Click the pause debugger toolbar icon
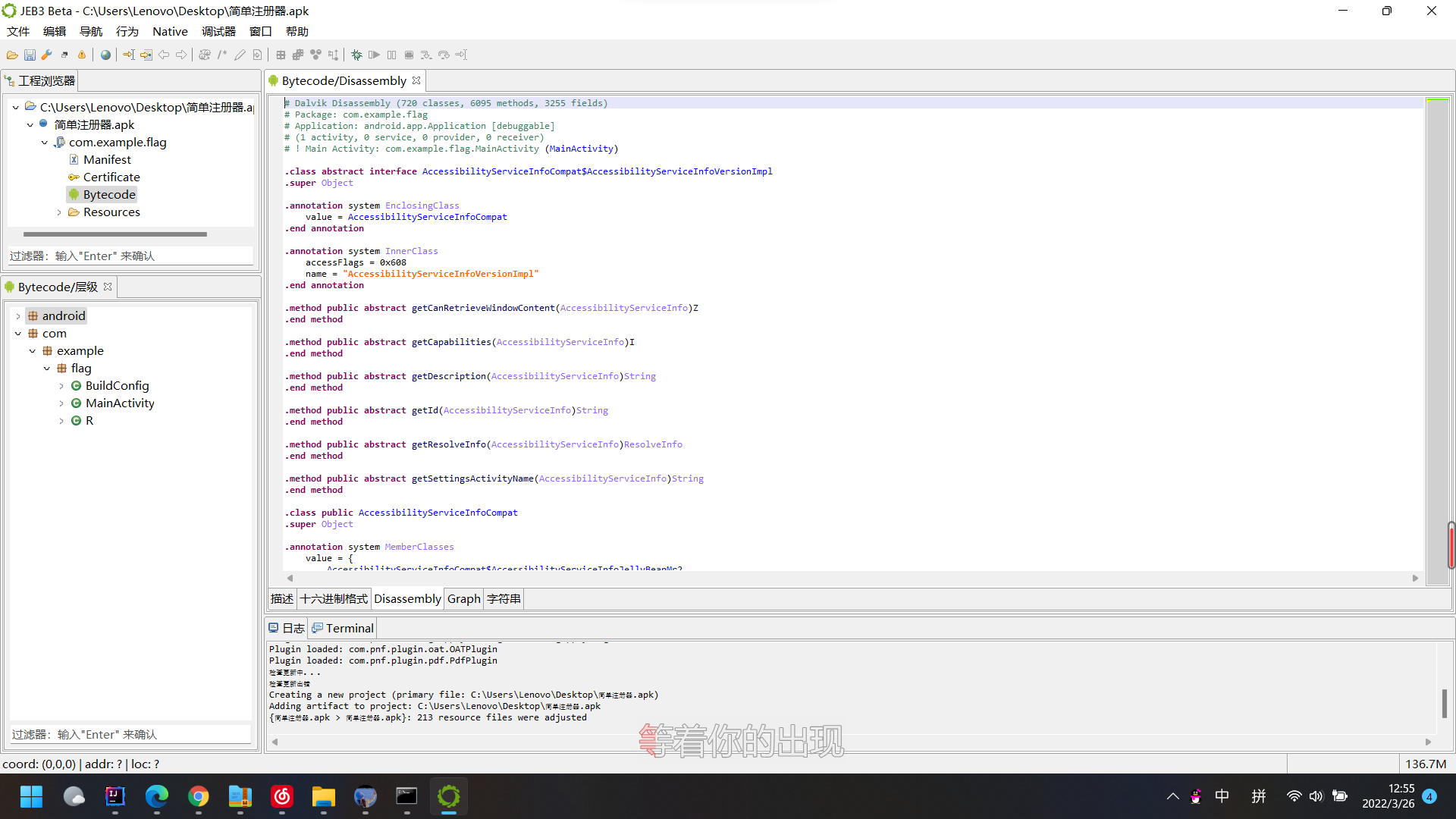This screenshot has height=819, width=1456. pos(391,55)
